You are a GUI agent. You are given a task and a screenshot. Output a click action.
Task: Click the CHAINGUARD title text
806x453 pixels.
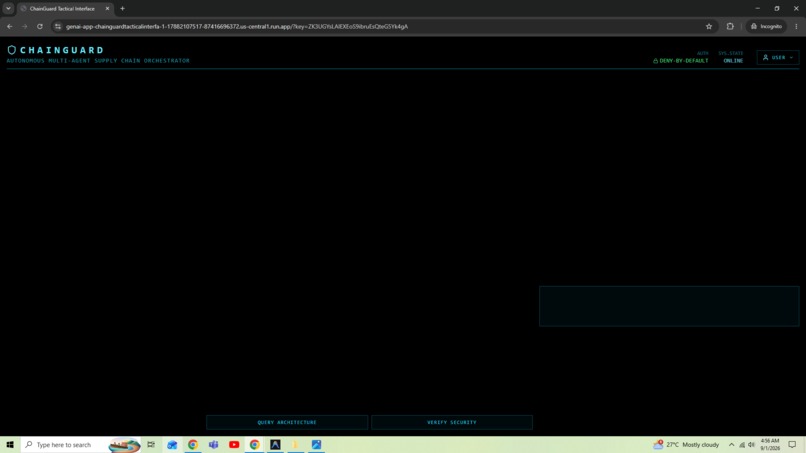[62, 50]
